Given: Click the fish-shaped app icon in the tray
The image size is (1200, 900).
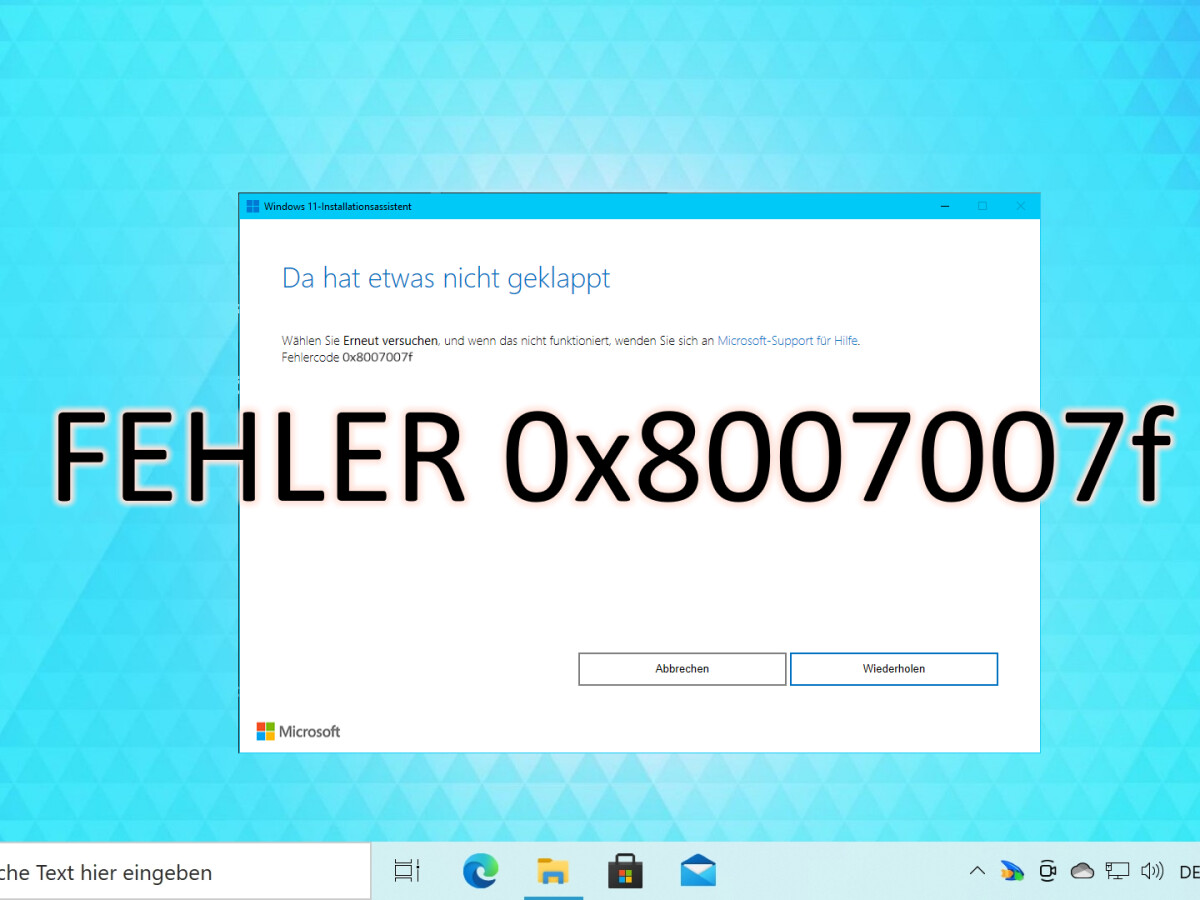Looking at the screenshot, I should [1012, 871].
